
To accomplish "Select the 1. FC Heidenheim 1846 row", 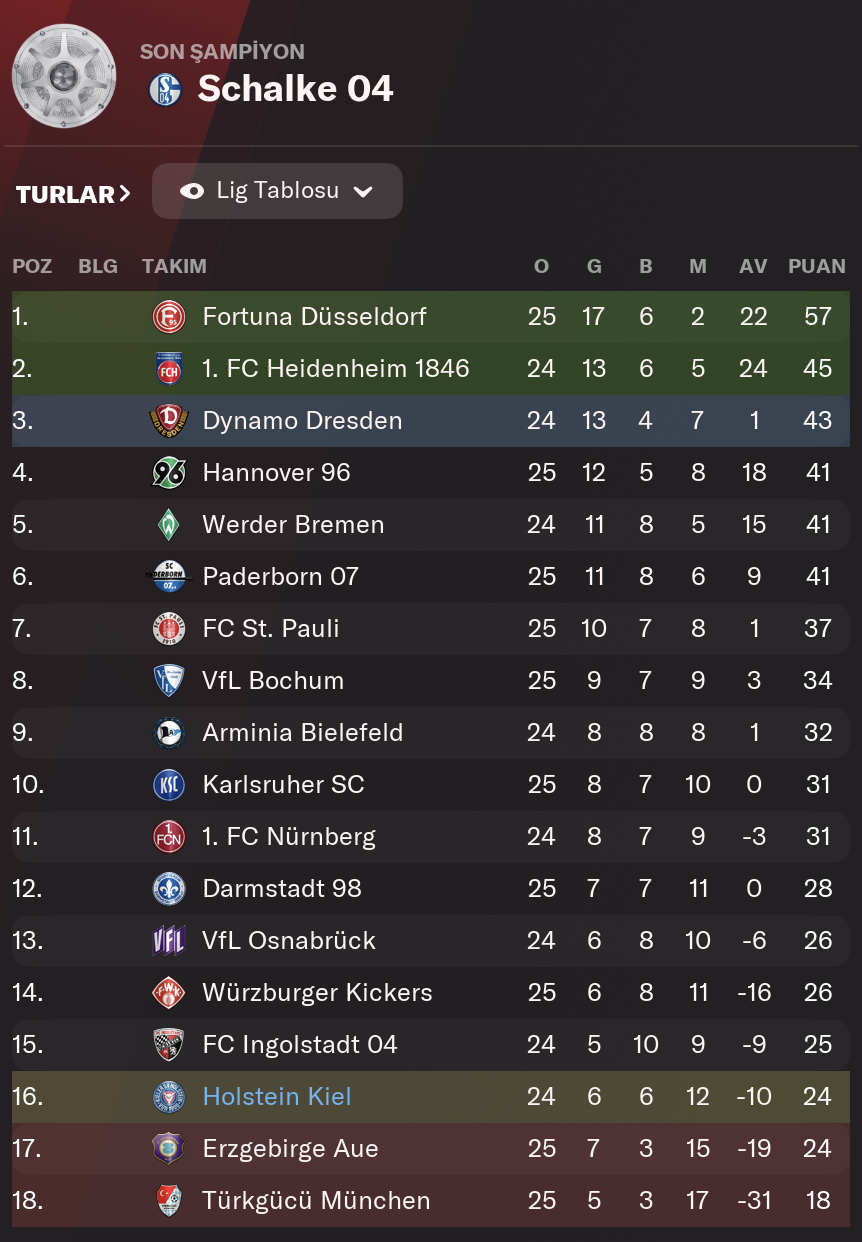I will (x=431, y=369).
